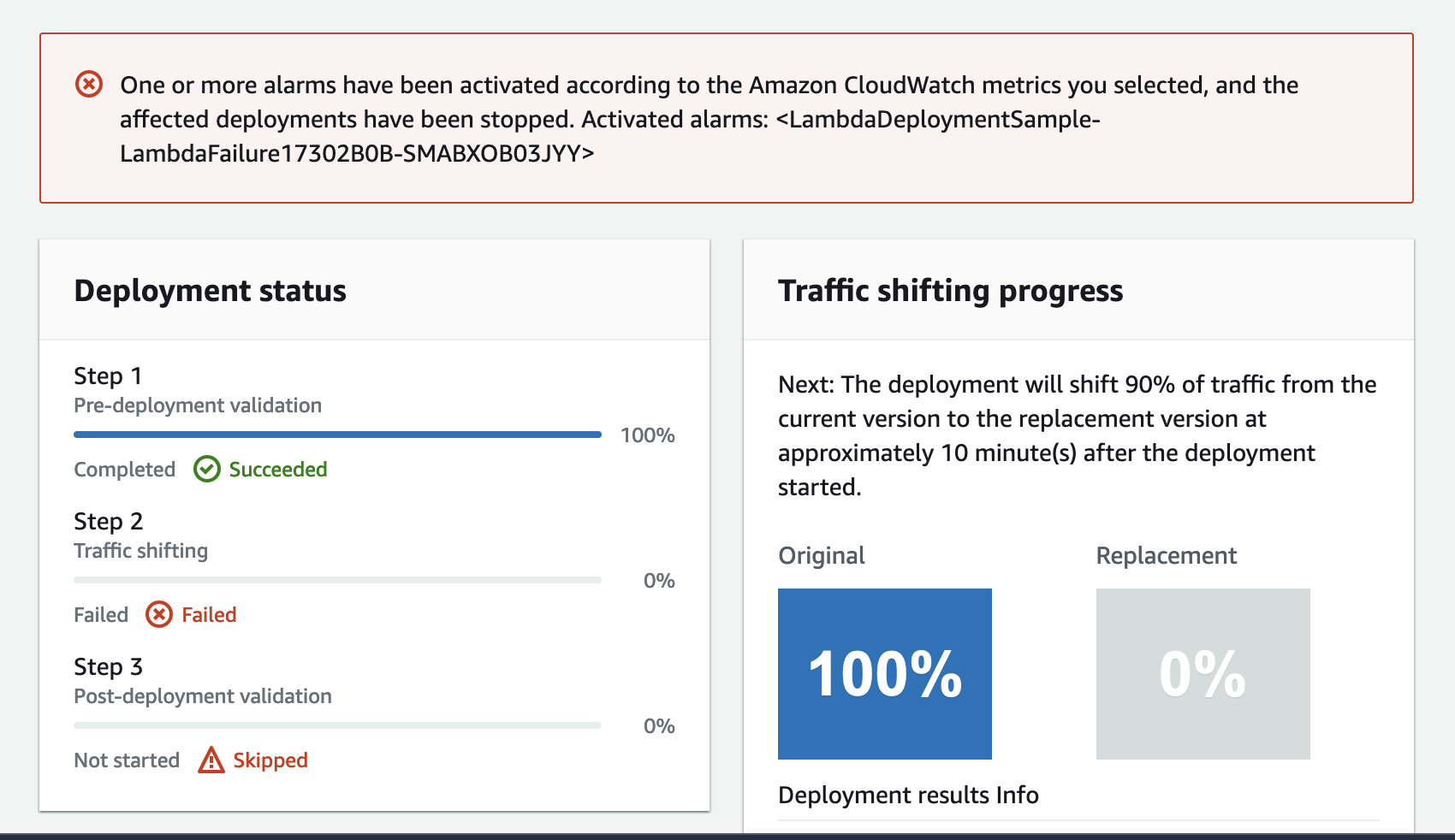The height and width of the screenshot is (840, 1455).
Task: Click the Step 1 progress bar
Action: click(x=337, y=434)
